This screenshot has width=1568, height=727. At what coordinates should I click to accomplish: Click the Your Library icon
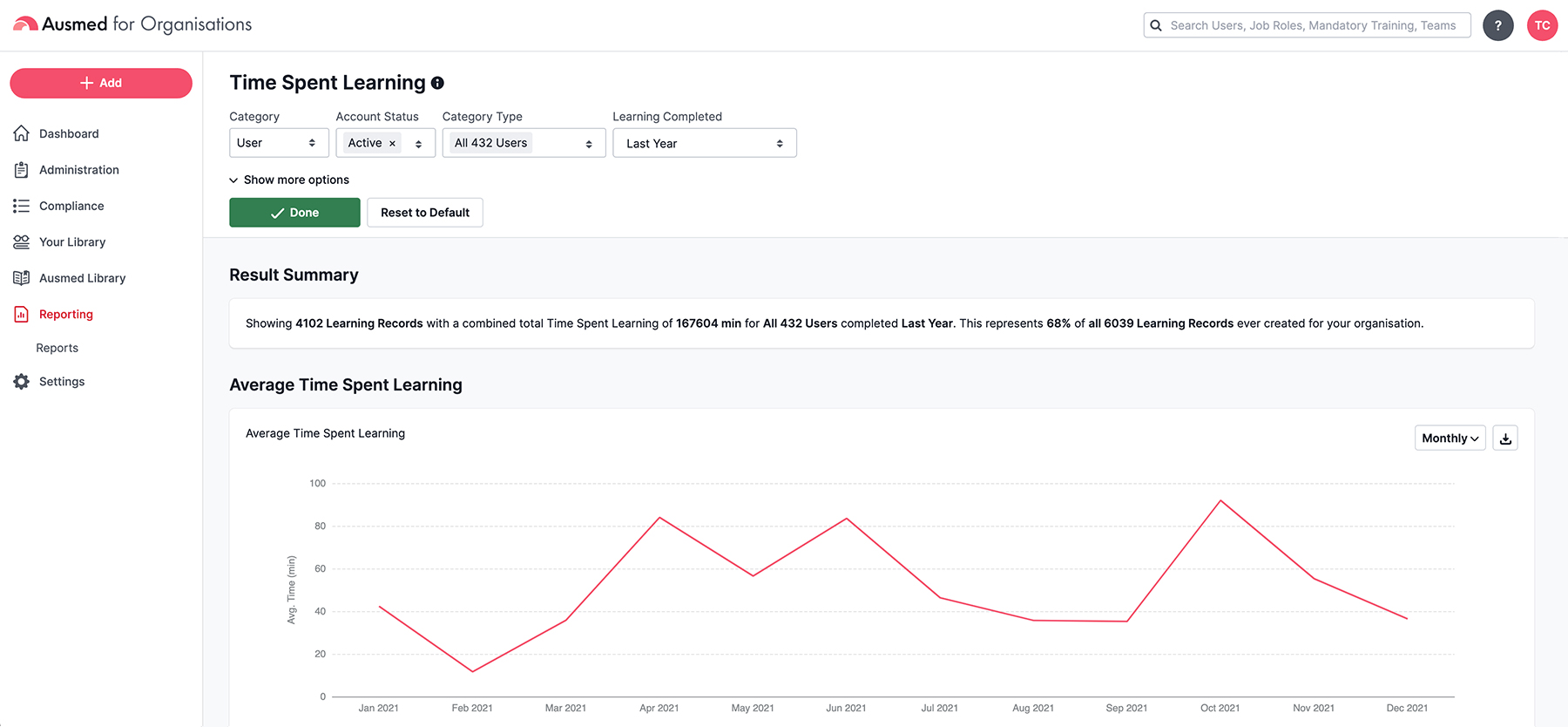(x=22, y=242)
